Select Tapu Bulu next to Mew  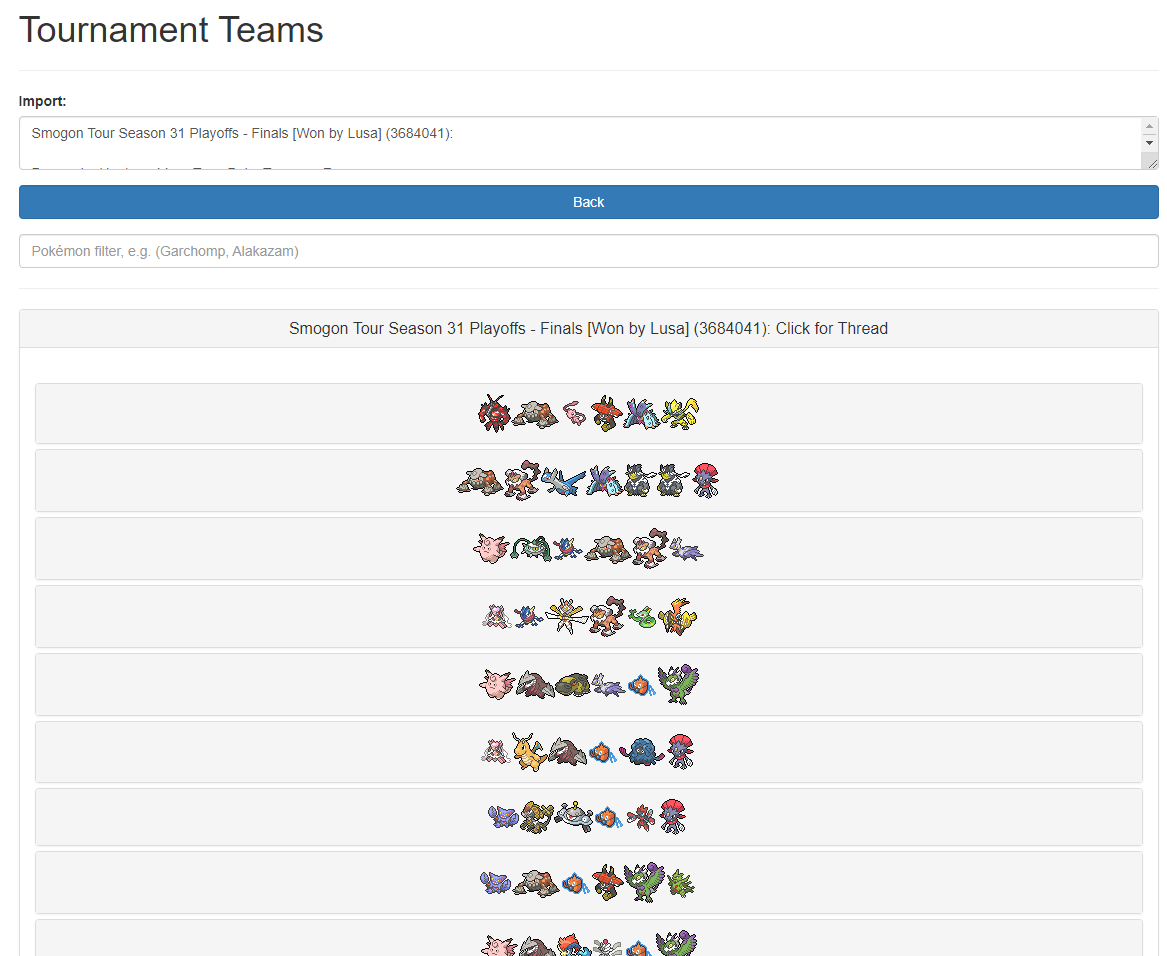tap(607, 413)
